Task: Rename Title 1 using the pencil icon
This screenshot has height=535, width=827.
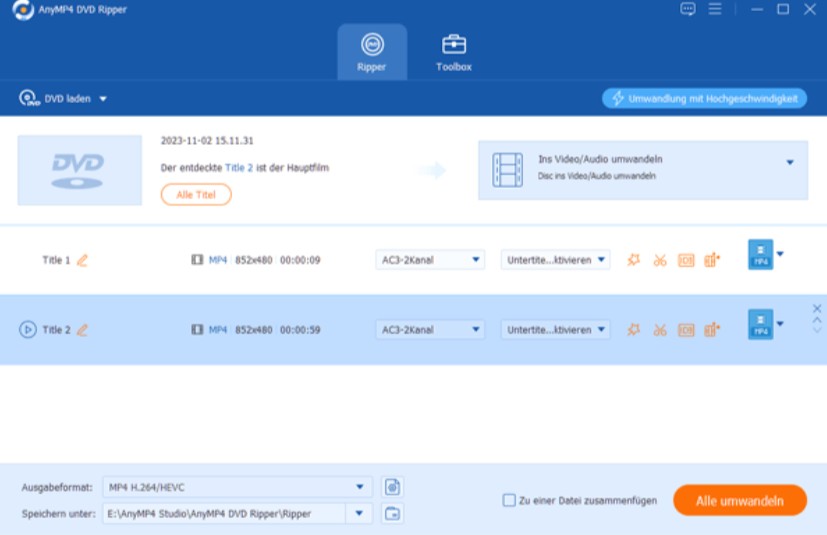Action: tap(82, 260)
